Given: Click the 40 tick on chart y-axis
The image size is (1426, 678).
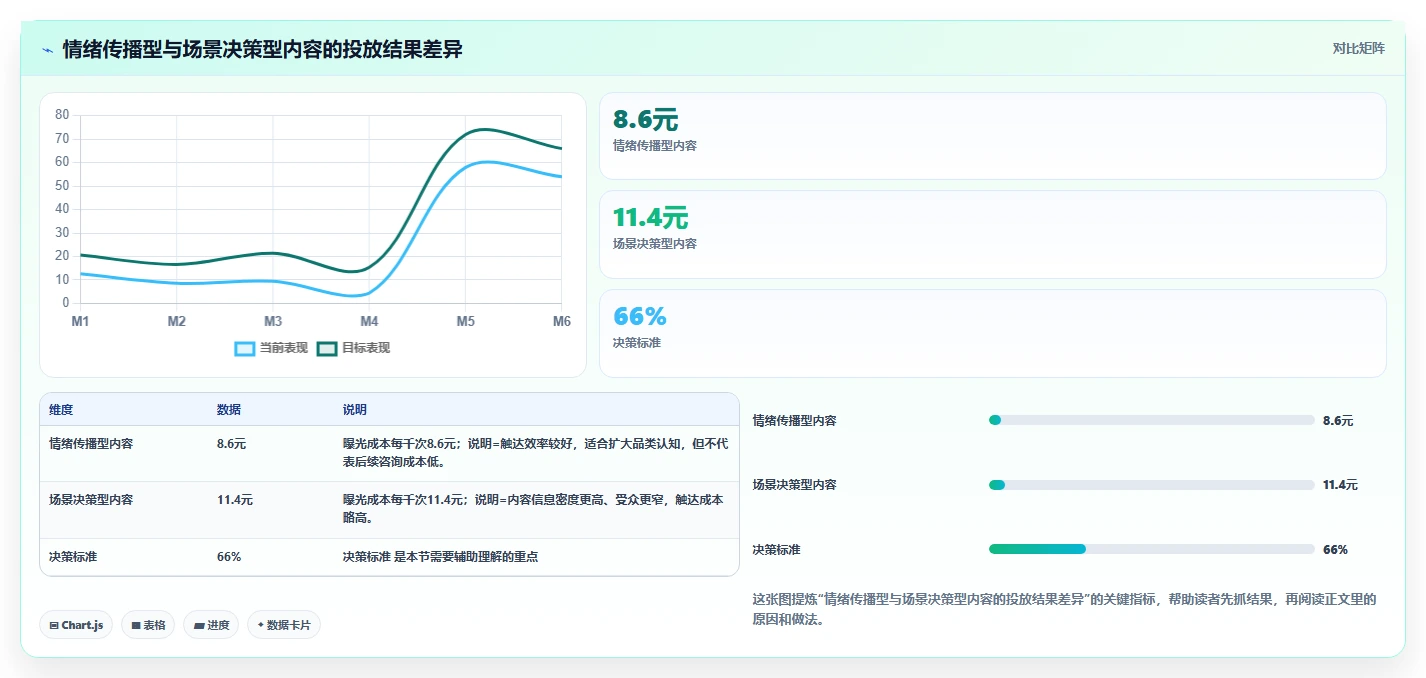Looking at the screenshot, I should tap(62, 209).
